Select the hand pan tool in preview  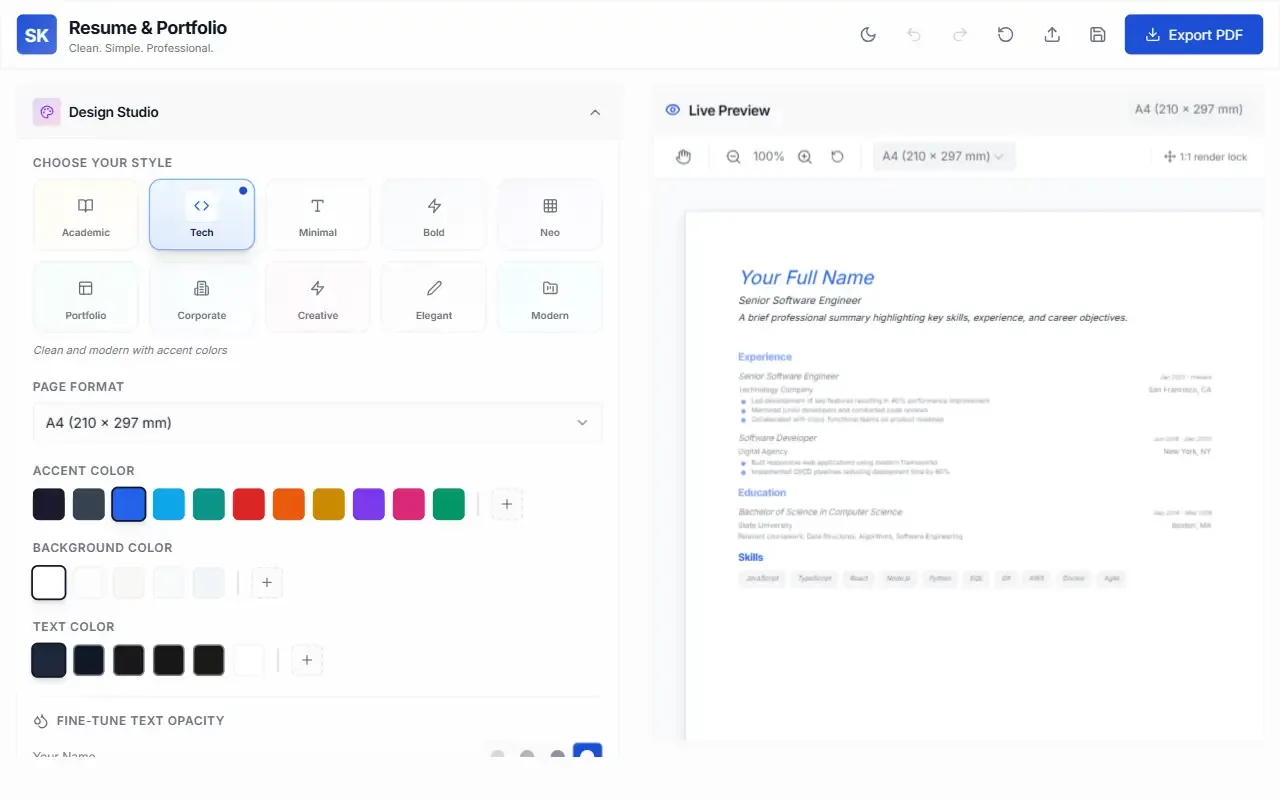[684, 157]
